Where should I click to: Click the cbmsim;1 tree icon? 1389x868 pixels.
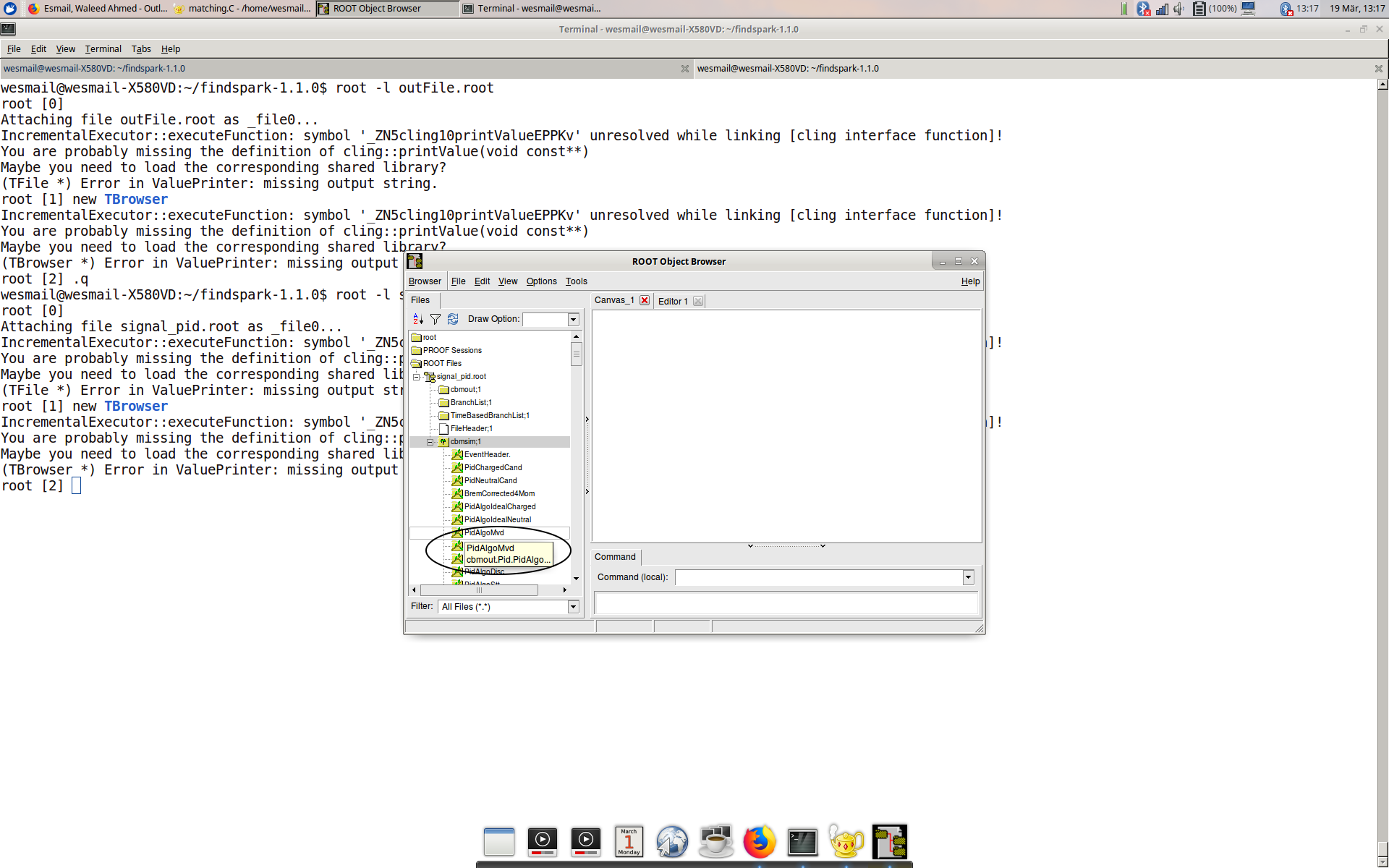tap(443, 442)
